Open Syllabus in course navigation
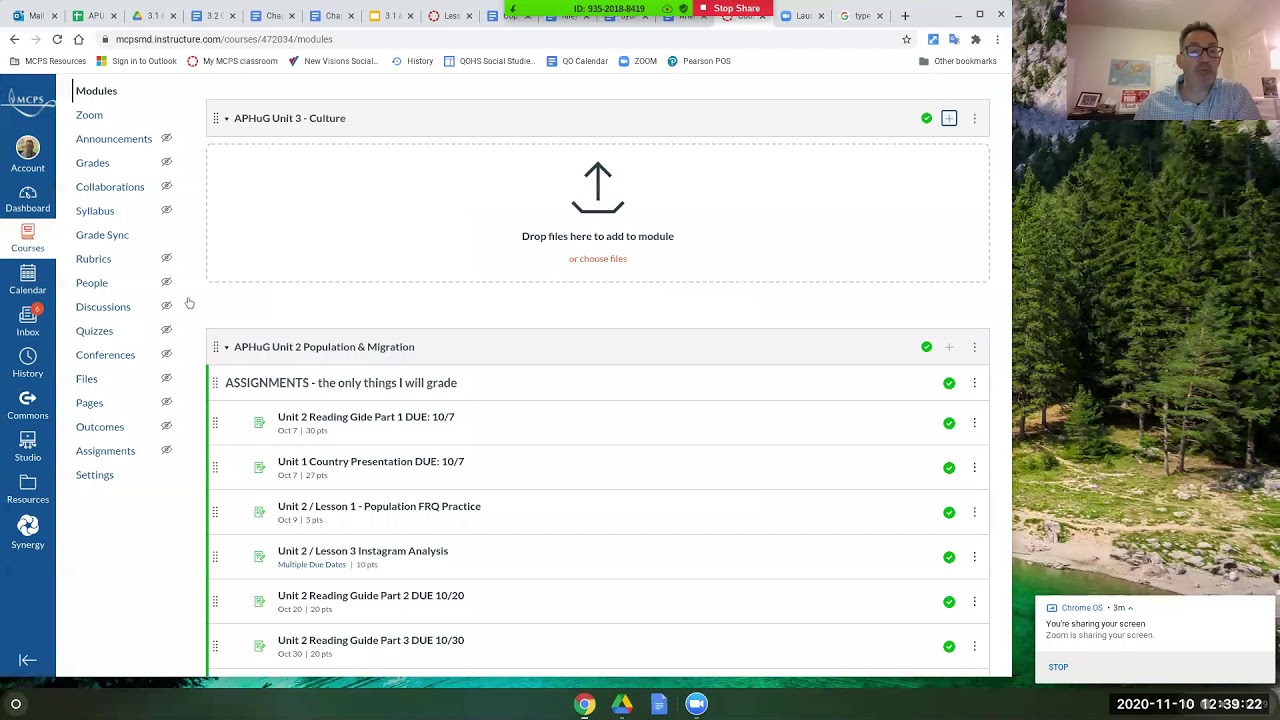The image size is (1280, 720). (95, 211)
